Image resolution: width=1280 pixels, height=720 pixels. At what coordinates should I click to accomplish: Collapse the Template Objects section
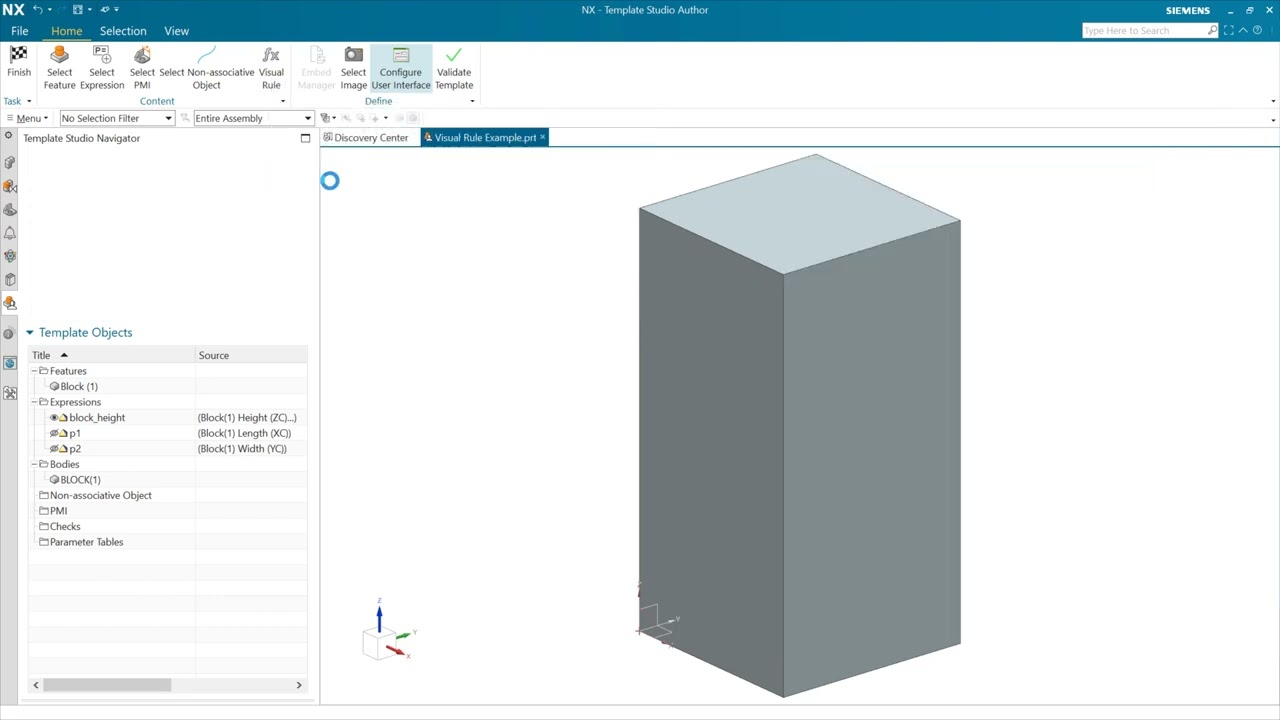pos(29,333)
